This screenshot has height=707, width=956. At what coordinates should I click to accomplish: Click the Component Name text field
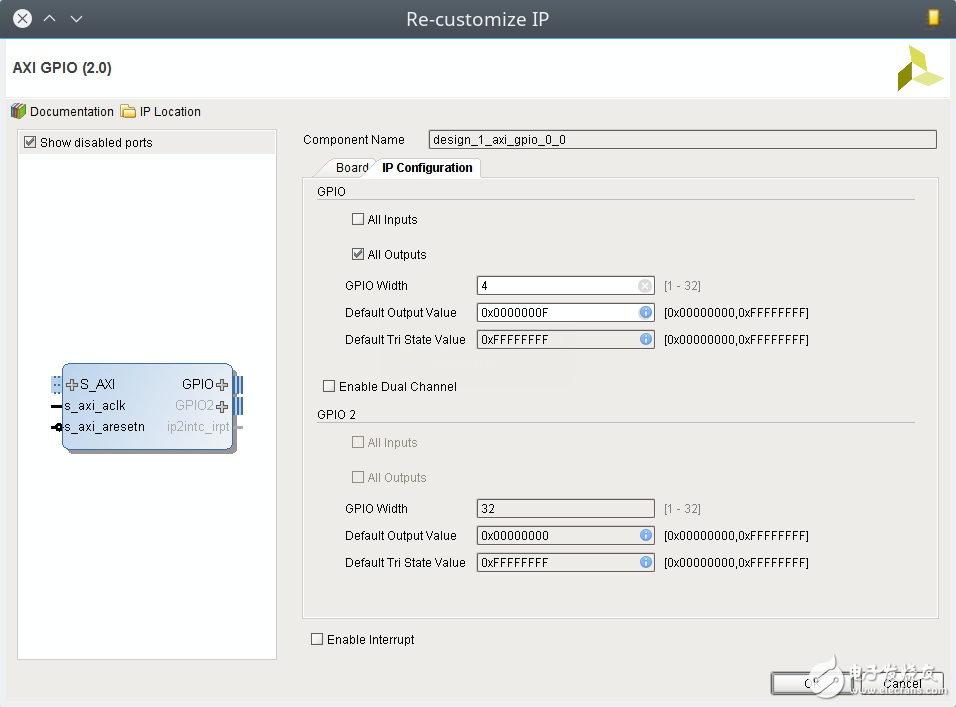pos(682,140)
